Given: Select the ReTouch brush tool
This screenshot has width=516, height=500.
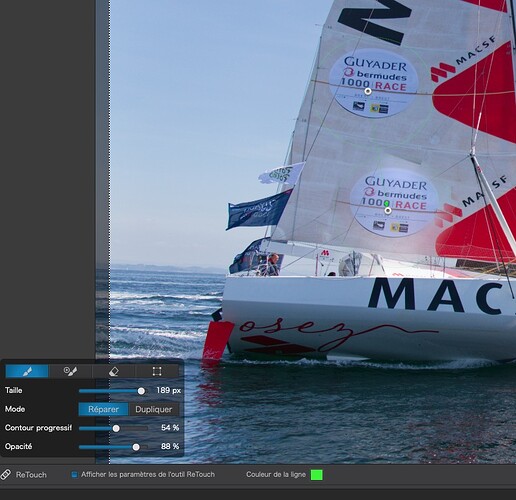Looking at the screenshot, I should point(27,371).
